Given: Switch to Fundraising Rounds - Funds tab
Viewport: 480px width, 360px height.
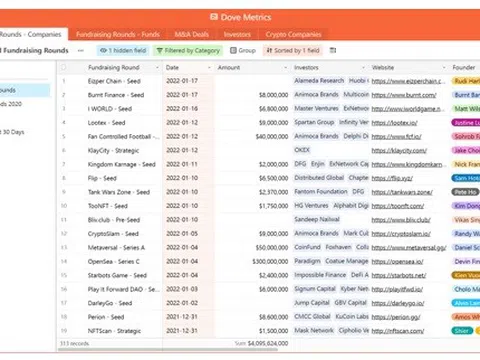Looking at the screenshot, I should pos(118,34).
